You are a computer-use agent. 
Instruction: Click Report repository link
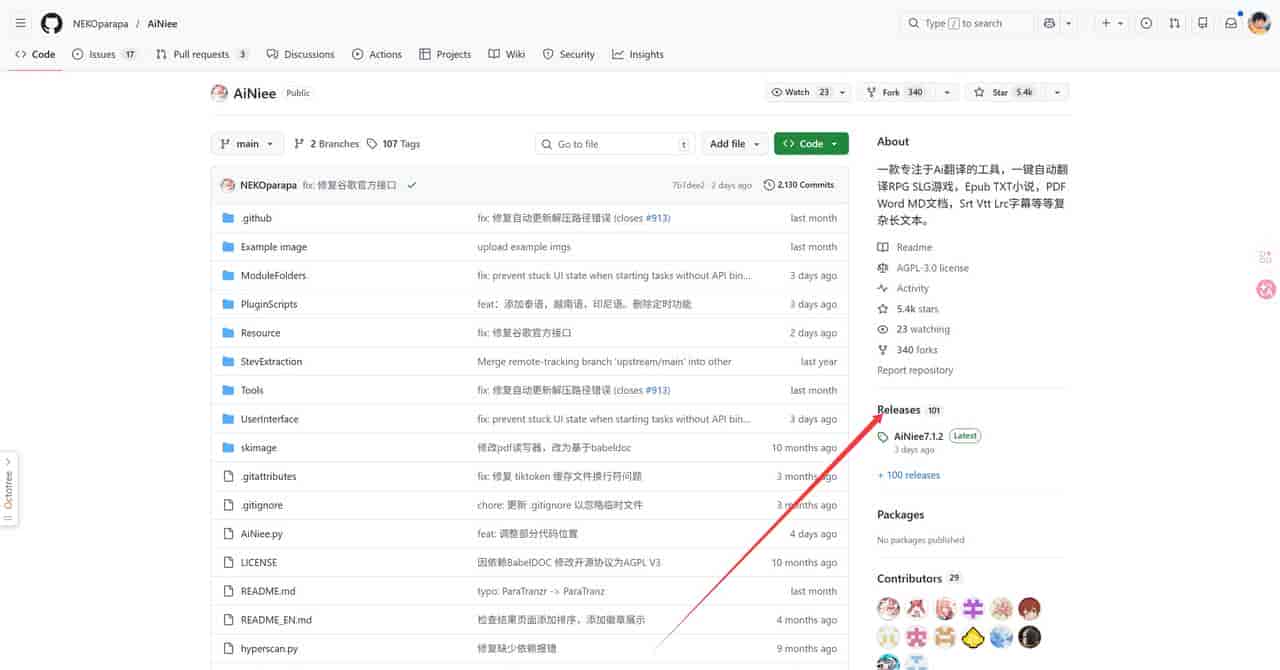click(x=915, y=370)
